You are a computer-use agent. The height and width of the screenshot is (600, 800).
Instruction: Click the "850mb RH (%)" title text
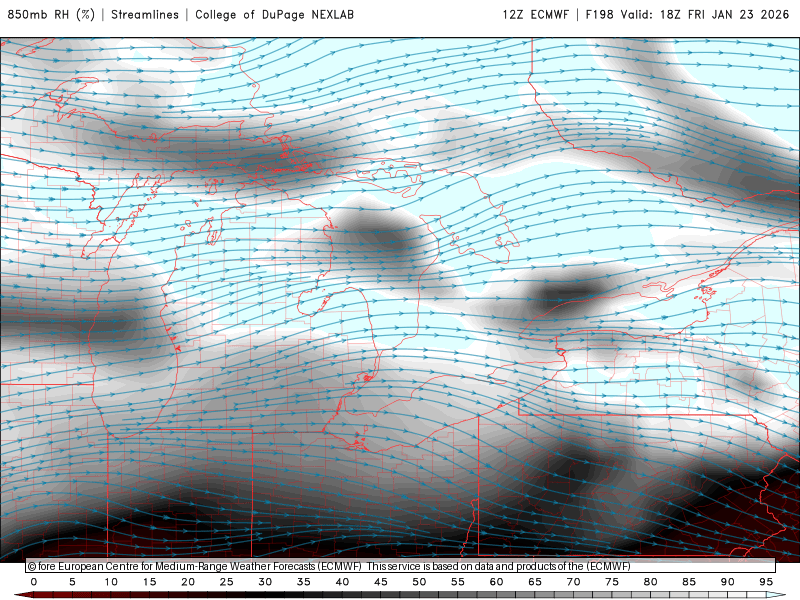[x=51, y=15]
